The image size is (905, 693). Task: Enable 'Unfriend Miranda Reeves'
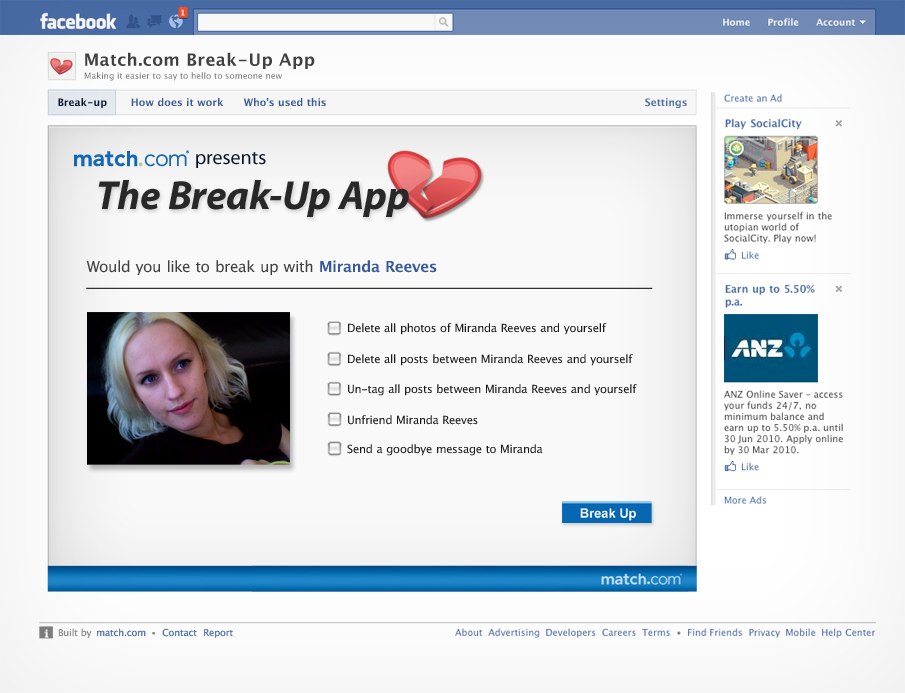coord(334,419)
